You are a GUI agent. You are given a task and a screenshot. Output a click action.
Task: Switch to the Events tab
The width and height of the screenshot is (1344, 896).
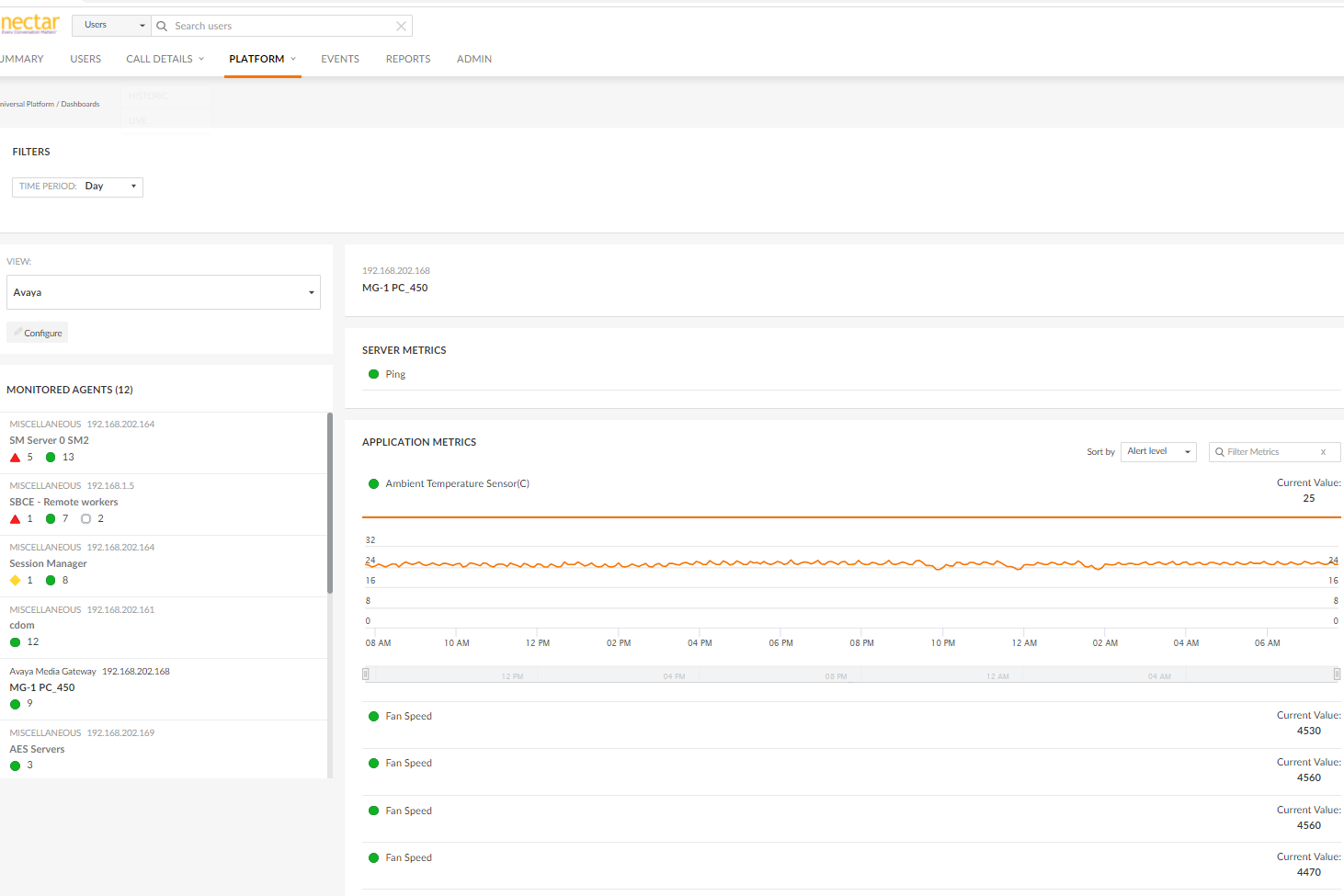[x=340, y=59]
